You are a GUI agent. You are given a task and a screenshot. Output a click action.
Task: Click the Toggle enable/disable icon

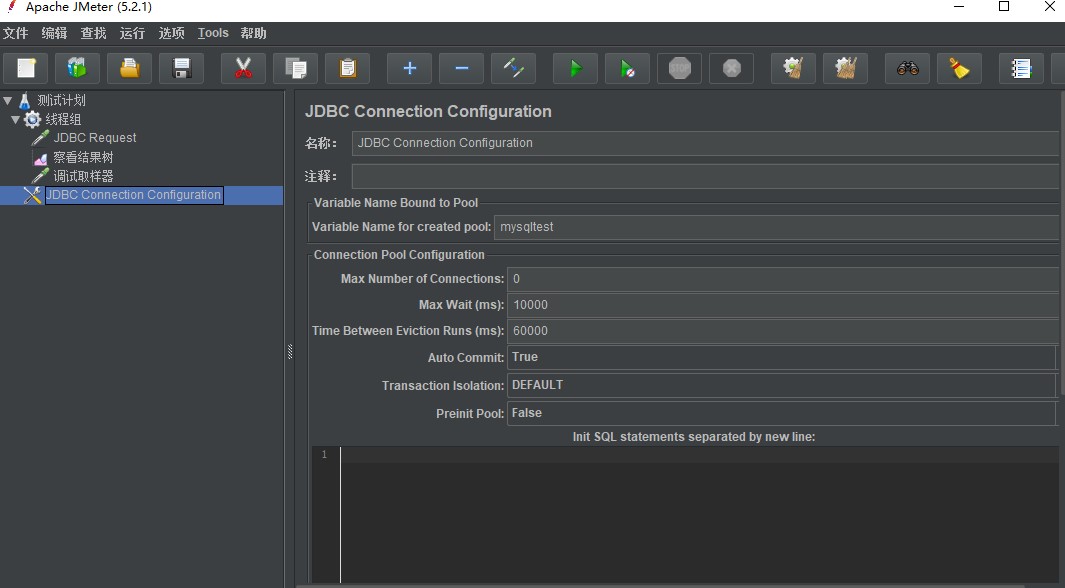[513, 69]
